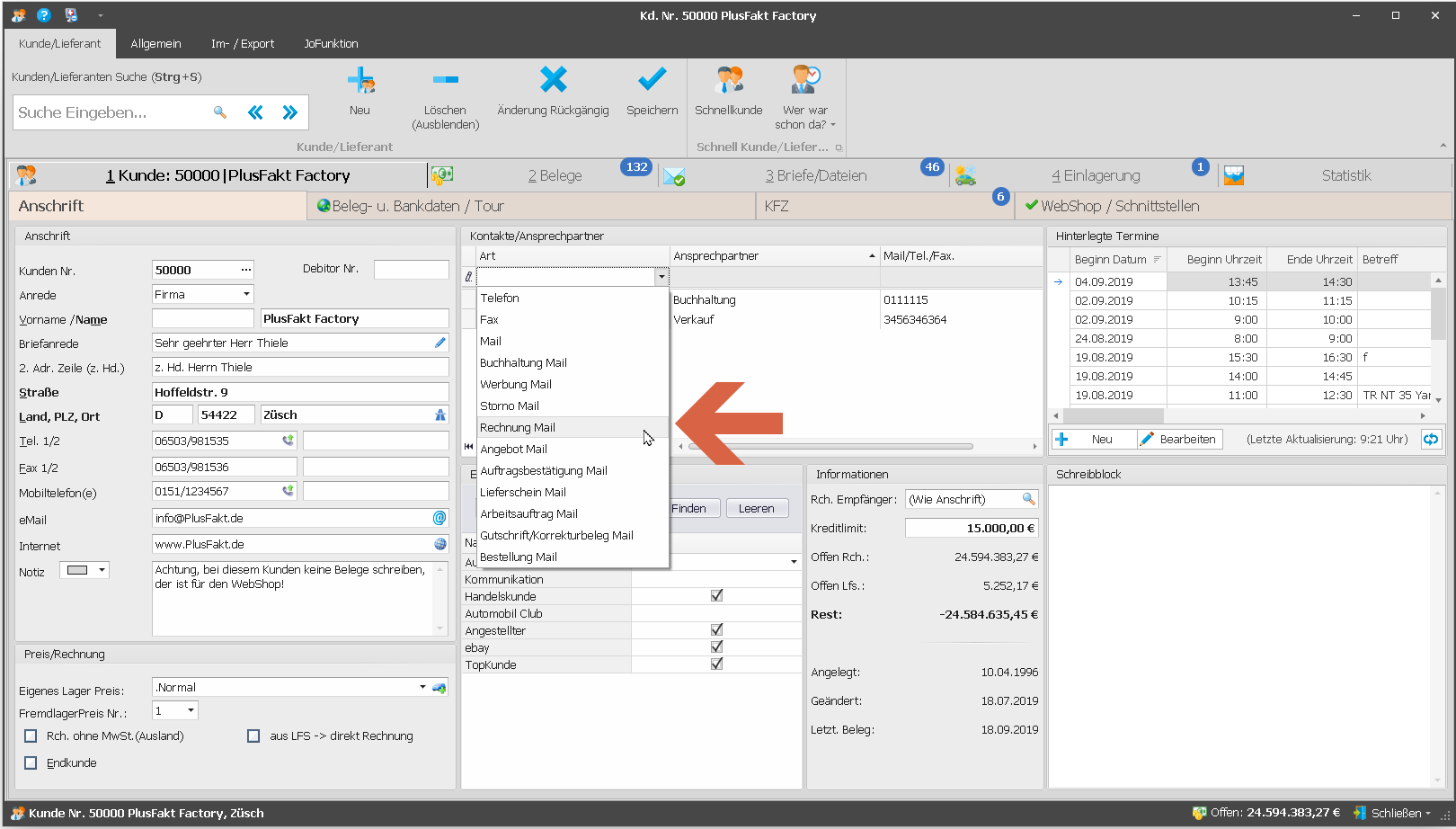Click the search magnifier icon in Suche field
Viewport: 1456px width, 829px height.
(x=220, y=112)
